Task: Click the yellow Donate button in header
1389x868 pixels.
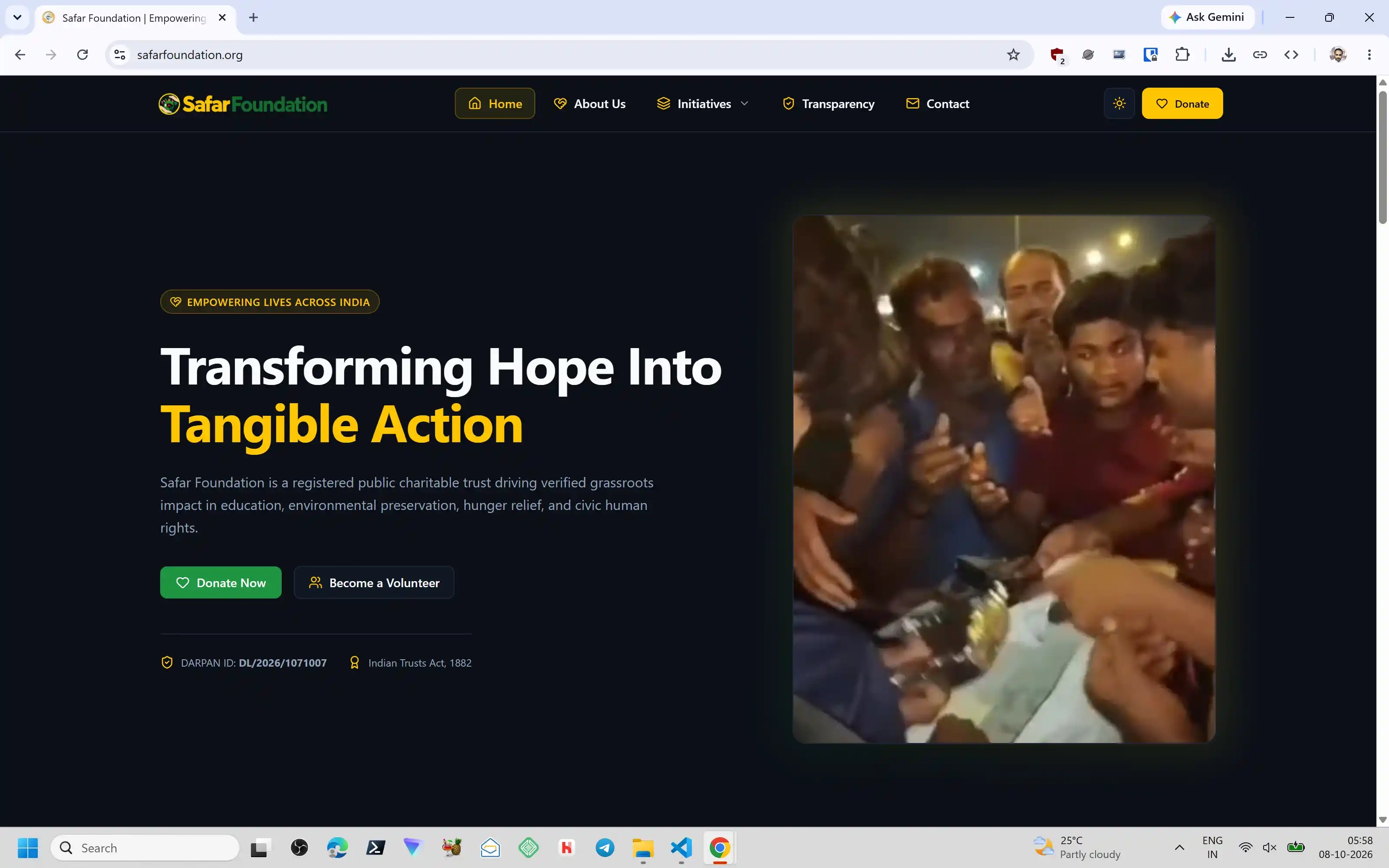Action: (1182, 103)
